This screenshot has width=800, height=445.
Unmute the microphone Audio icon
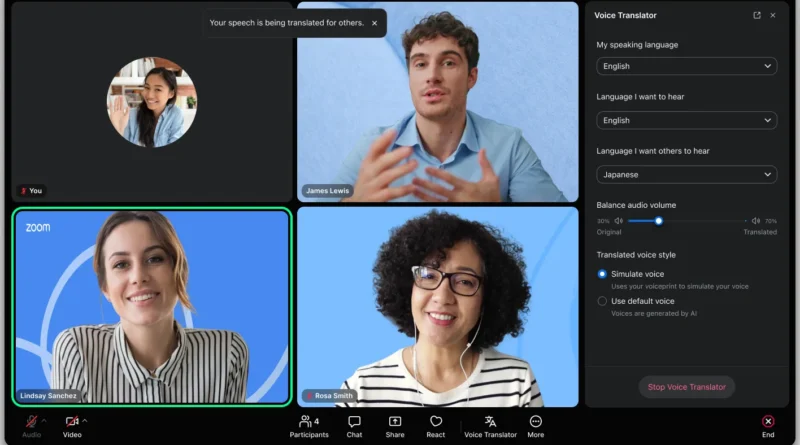click(31, 422)
